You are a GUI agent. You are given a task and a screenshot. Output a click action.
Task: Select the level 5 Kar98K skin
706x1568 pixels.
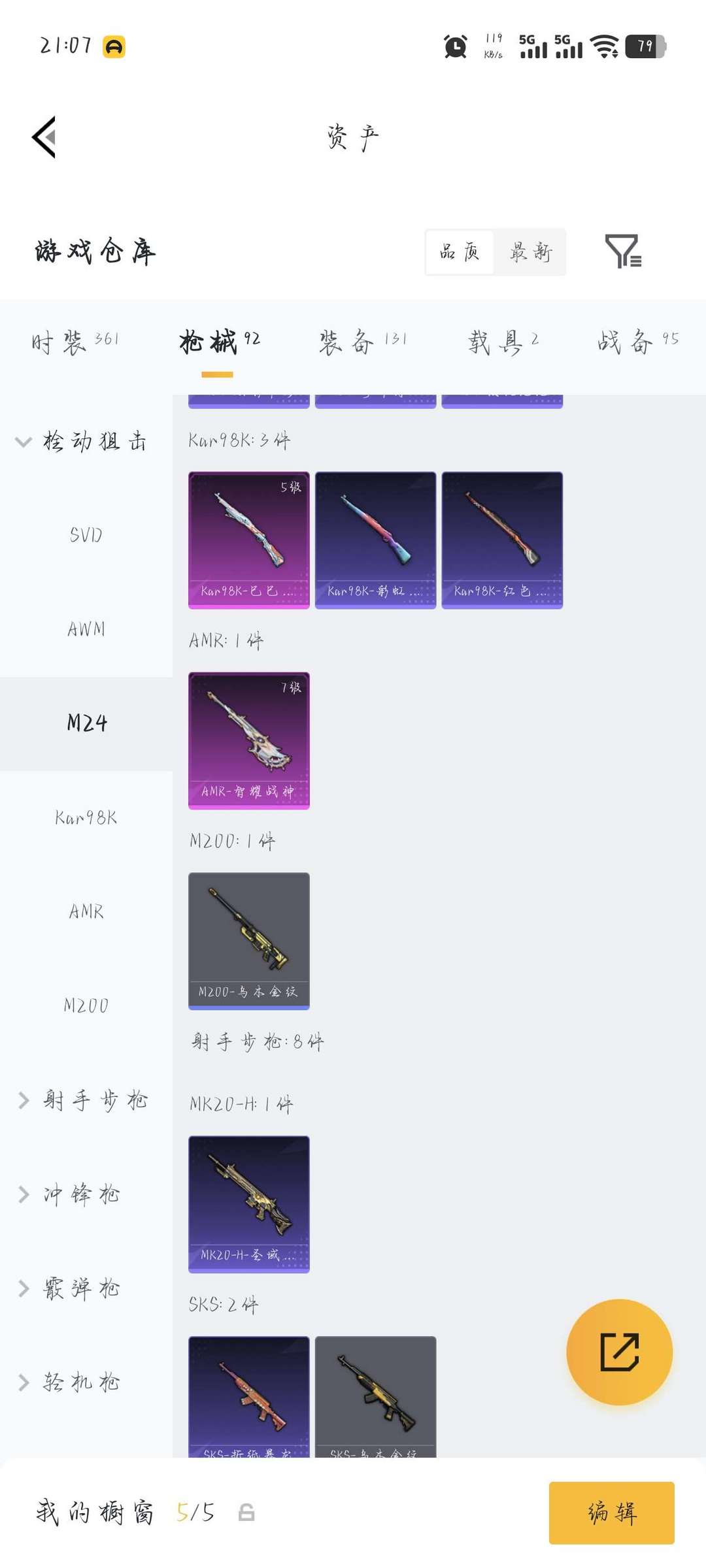248,540
